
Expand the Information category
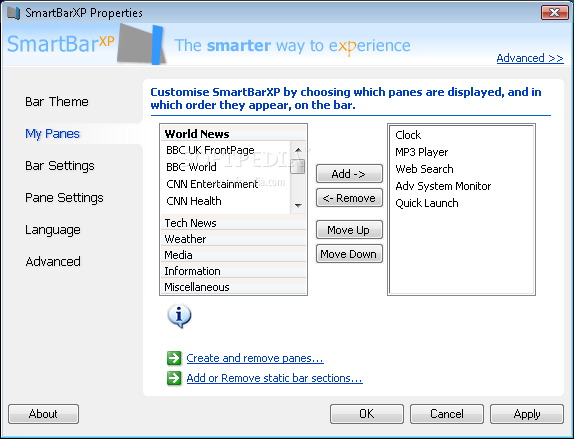[234, 271]
